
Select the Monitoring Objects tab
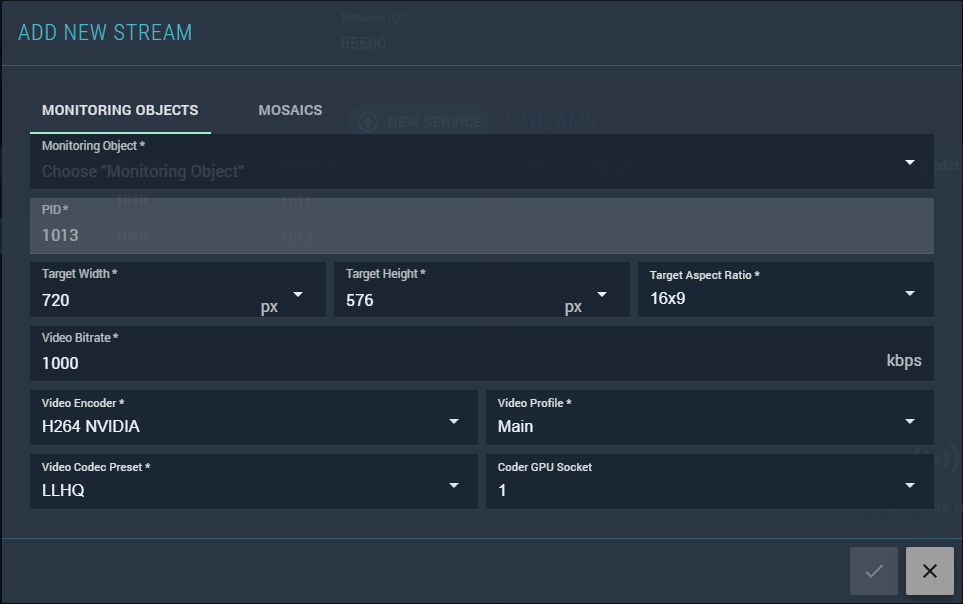click(x=120, y=110)
